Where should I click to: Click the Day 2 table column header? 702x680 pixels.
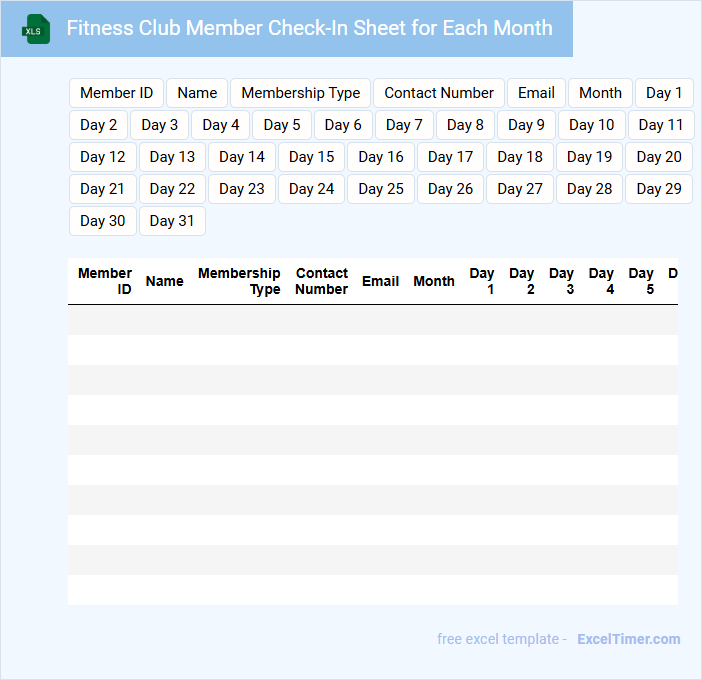522,281
